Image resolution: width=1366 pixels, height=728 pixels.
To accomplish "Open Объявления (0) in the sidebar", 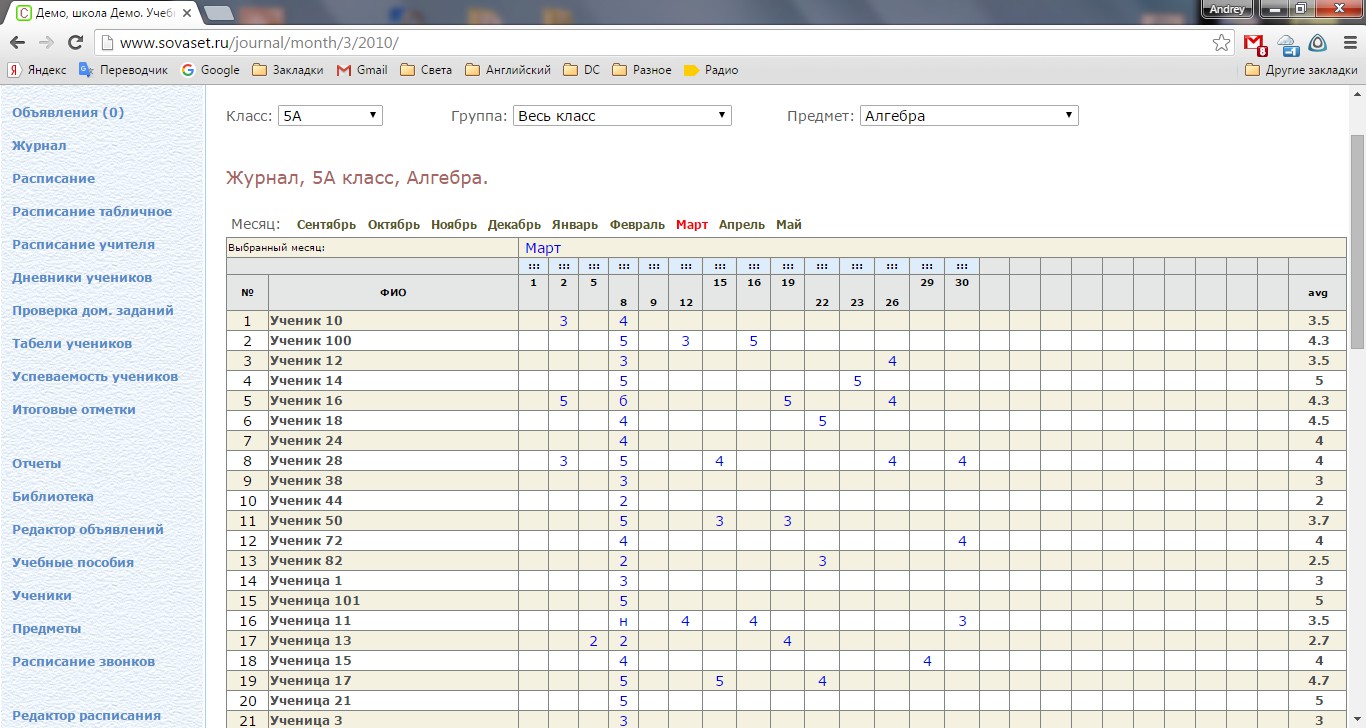I will point(68,113).
